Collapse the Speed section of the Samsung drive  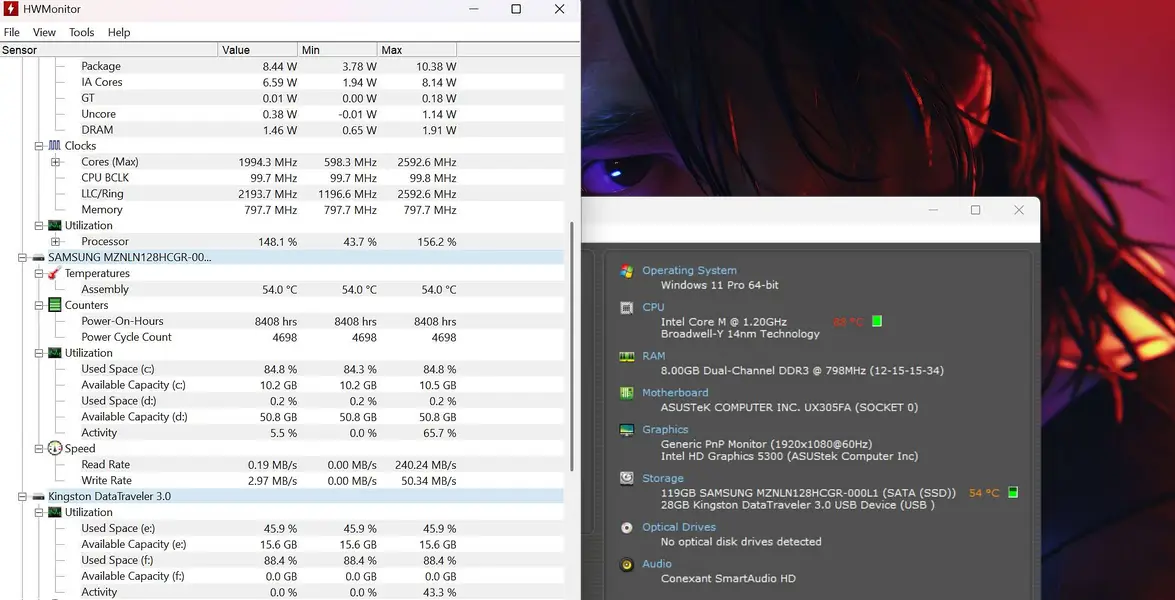[x=39, y=449]
